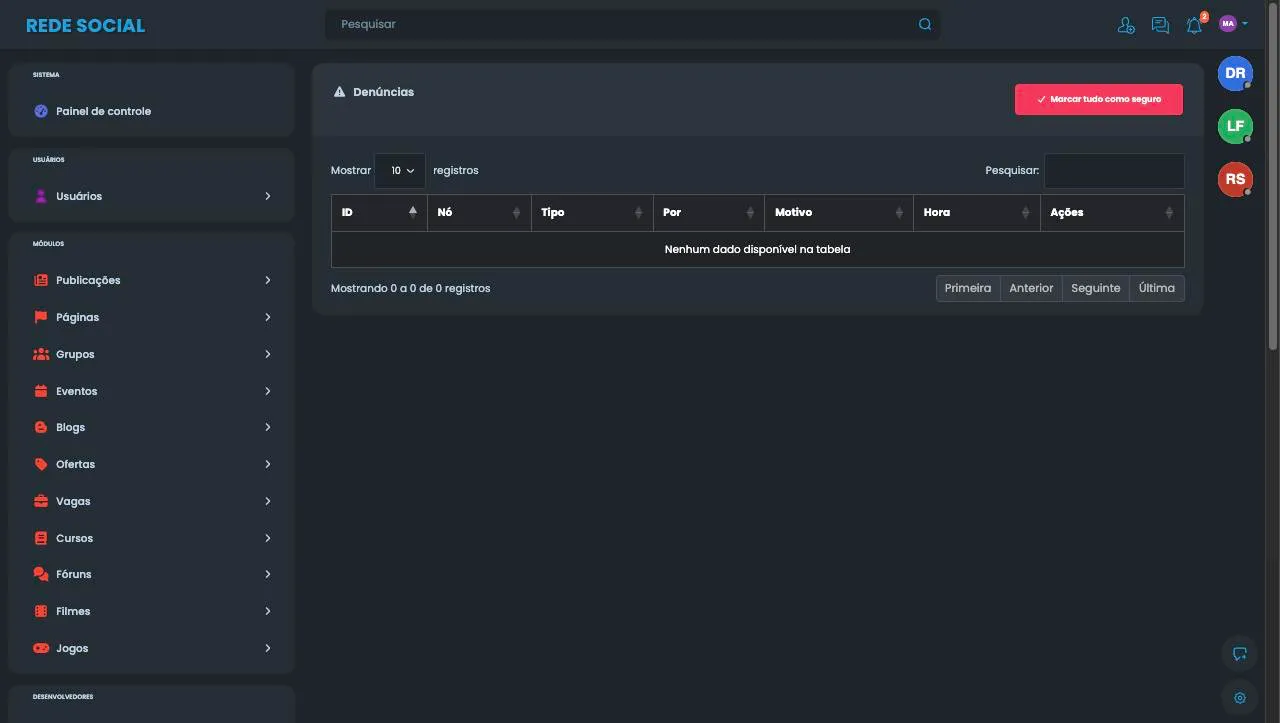The height and width of the screenshot is (723, 1280).
Task: Open Painel de controle menu item
Action: pos(151,111)
